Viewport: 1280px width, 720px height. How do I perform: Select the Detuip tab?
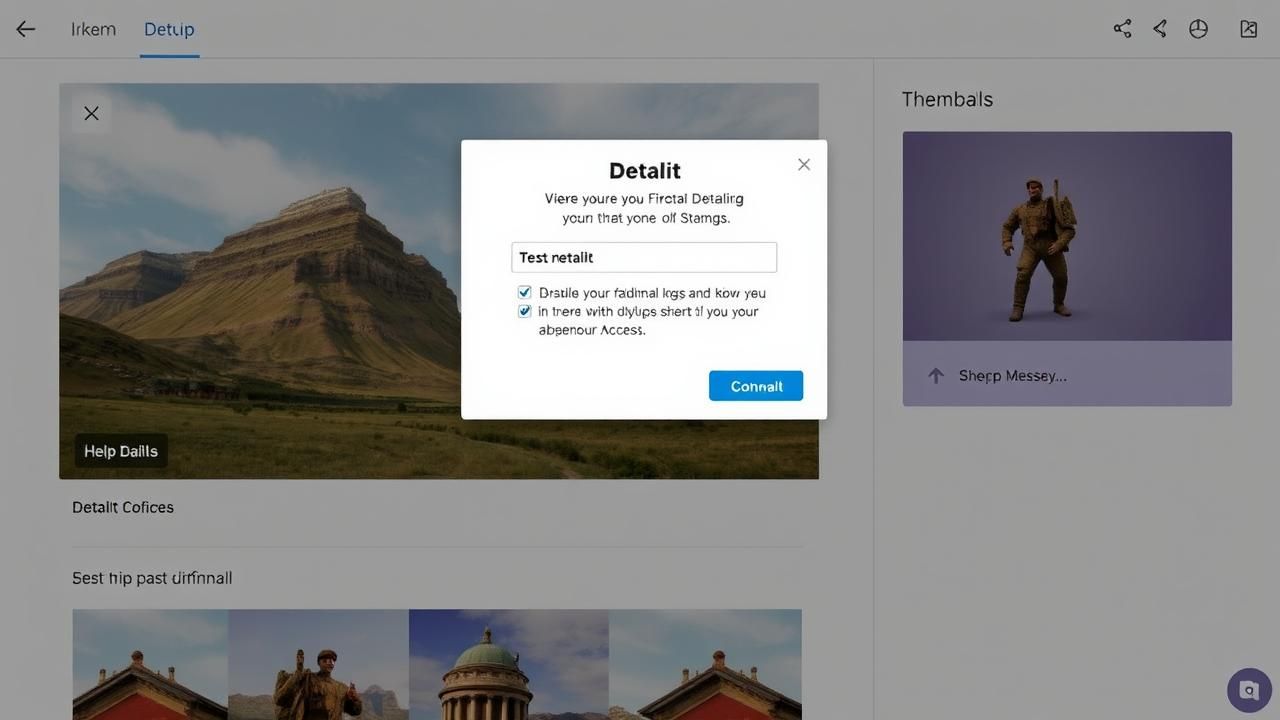169,29
